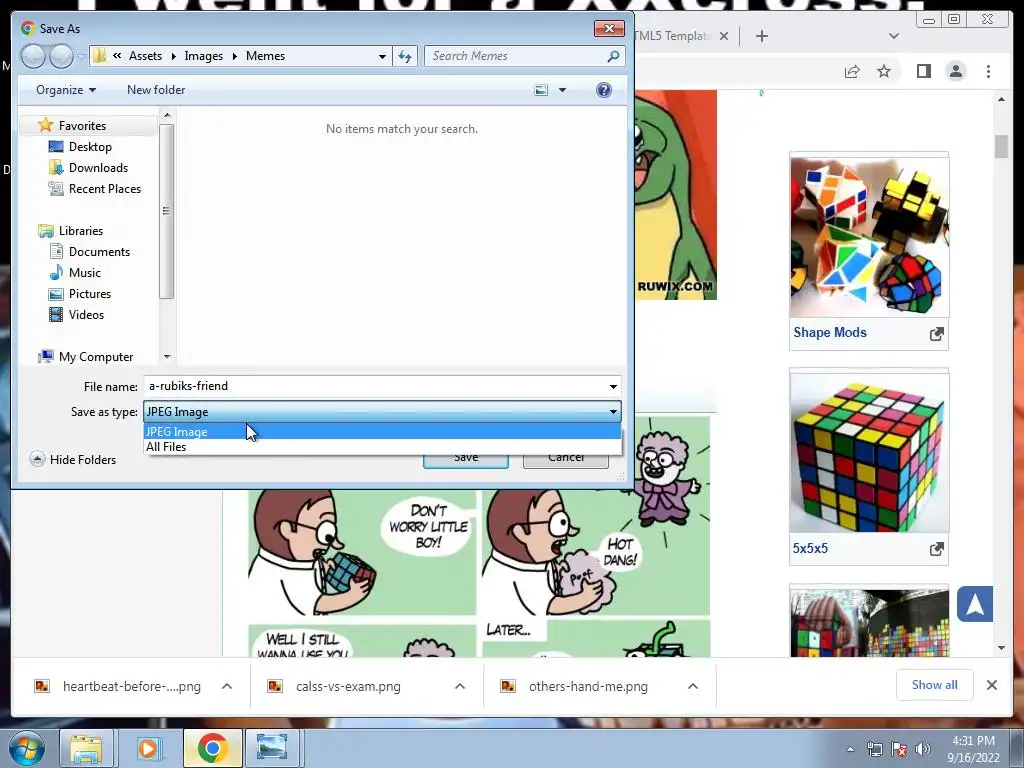Select My Computer in navigation pane
Image resolution: width=1024 pixels, height=768 pixels.
pos(95,357)
